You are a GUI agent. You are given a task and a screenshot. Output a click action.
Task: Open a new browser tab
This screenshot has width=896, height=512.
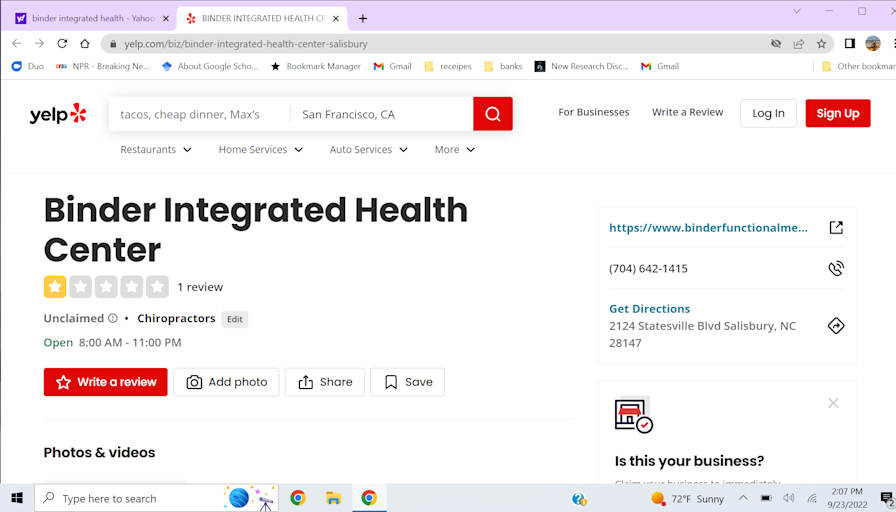[x=362, y=18]
